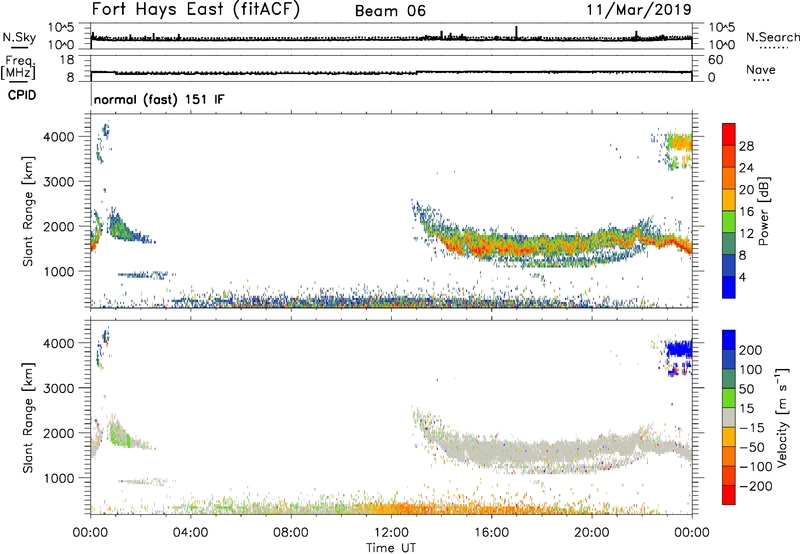The image size is (800, 554).
Task: Click the blue swatch at the Velocity color bar's top
Action: tap(729, 340)
